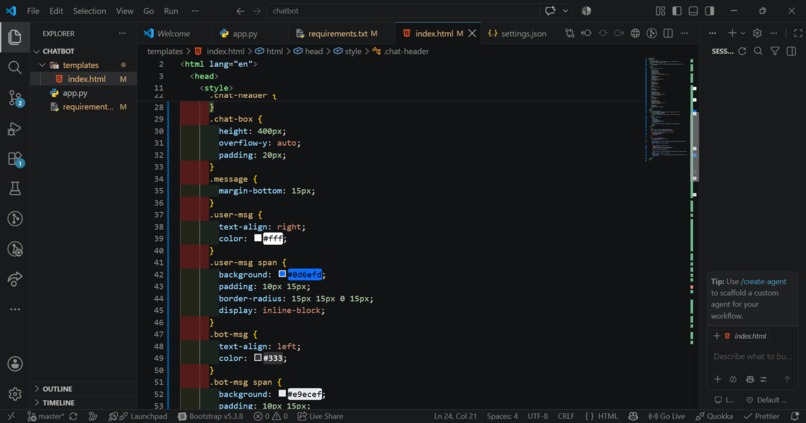Screen dimensions: 806x423
Task: Switch to the requirements.txt tab
Action: click(x=338, y=33)
